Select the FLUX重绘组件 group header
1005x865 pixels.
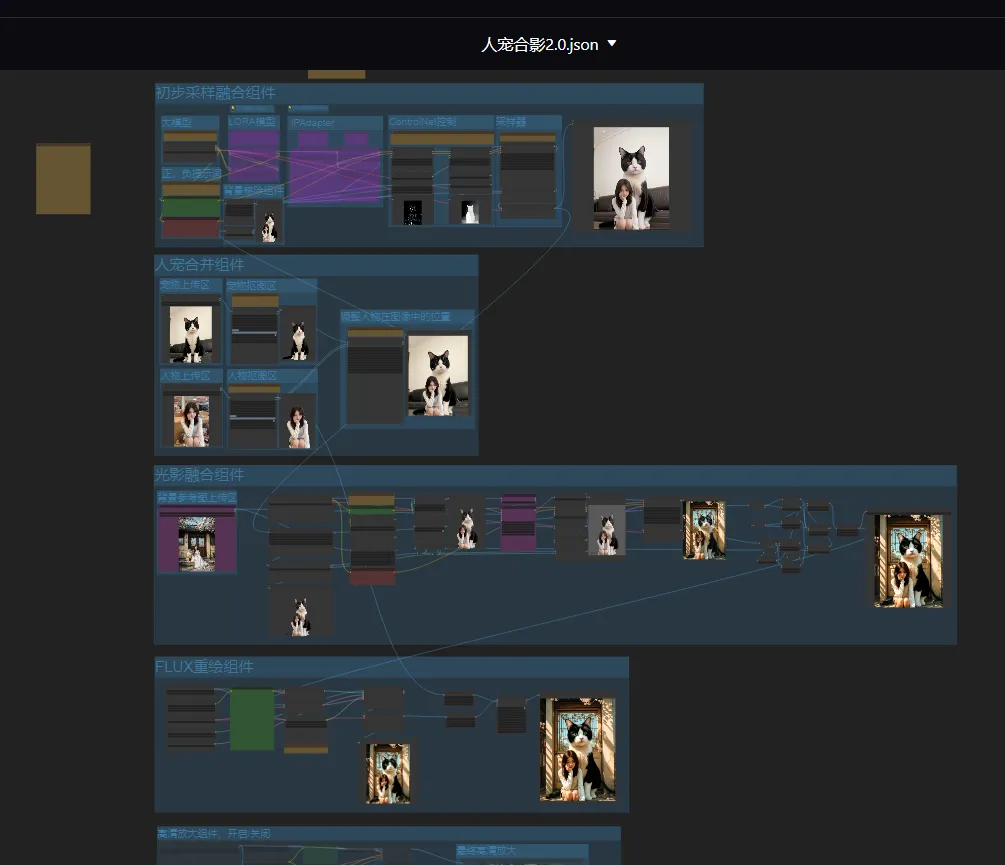[x=205, y=667]
